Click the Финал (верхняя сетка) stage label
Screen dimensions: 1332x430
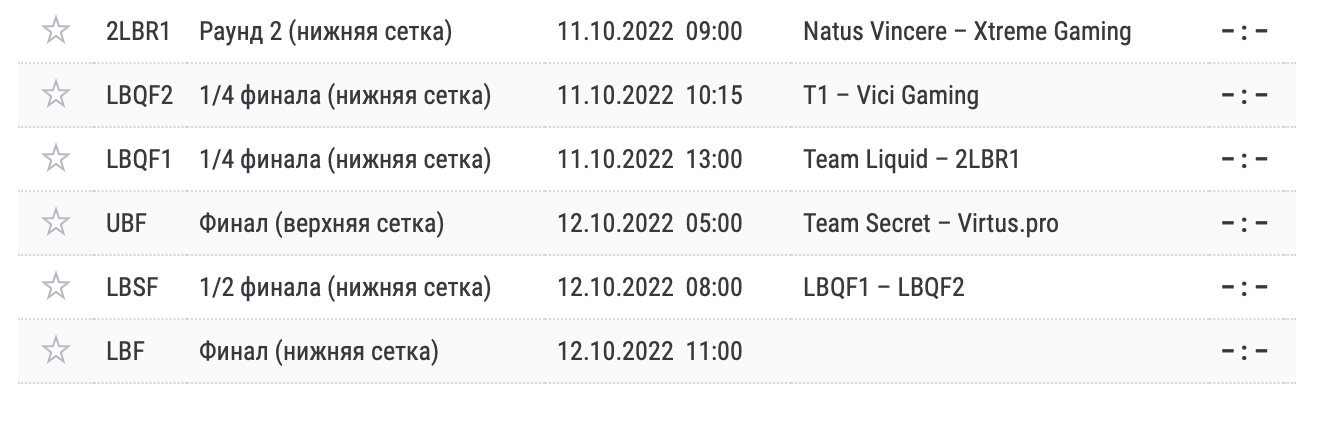point(321,224)
